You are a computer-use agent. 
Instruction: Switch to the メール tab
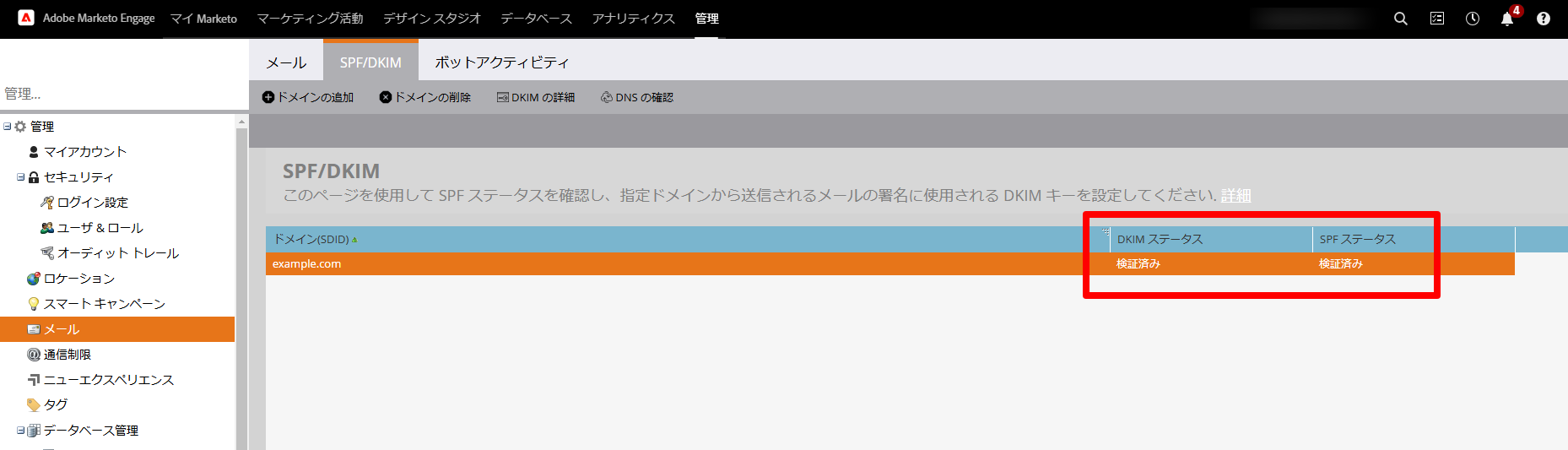(x=286, y=62)
